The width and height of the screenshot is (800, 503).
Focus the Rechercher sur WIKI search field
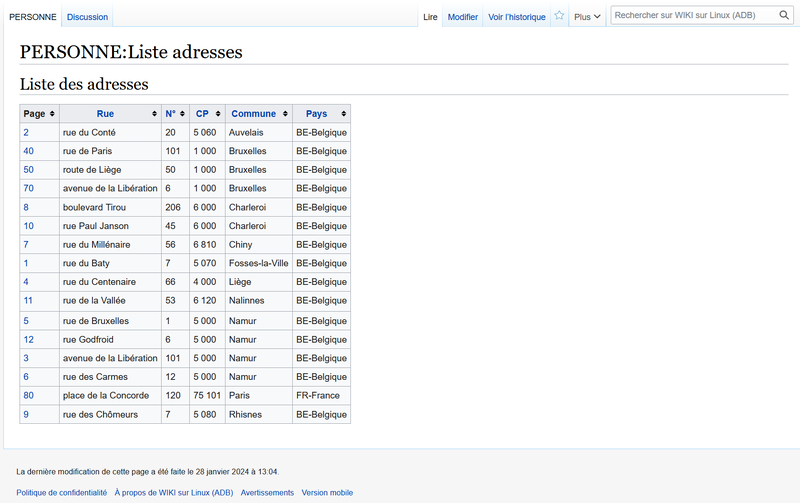tap(694, 15)
